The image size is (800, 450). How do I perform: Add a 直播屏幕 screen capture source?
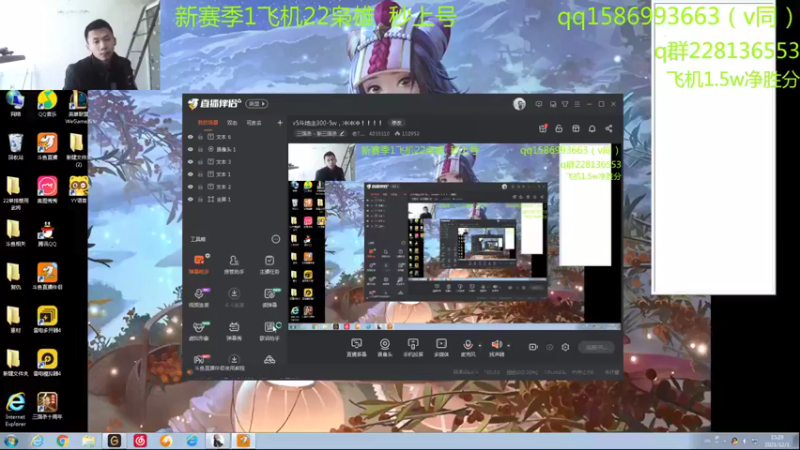pyautogui.click(x=356, y=347)
